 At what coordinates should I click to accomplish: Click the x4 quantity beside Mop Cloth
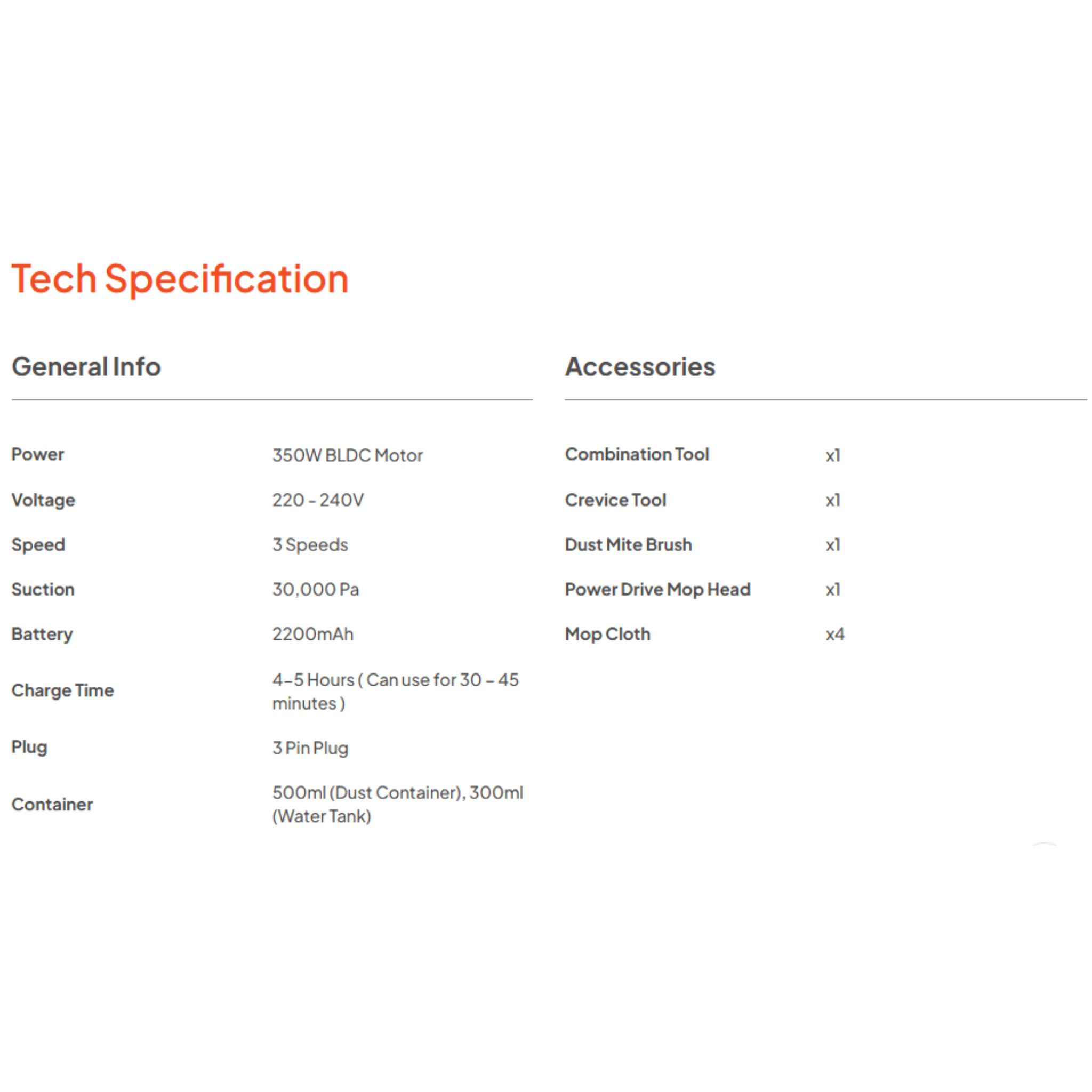834,634
